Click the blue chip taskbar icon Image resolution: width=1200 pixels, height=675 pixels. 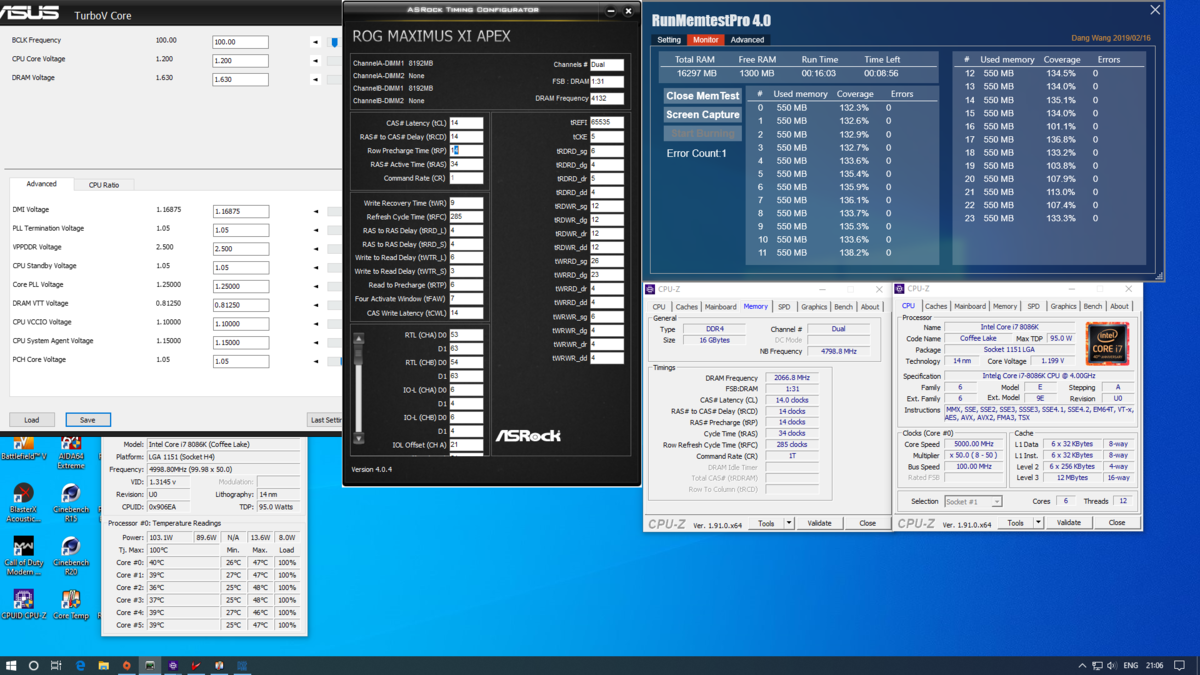(x=242, y=665)
